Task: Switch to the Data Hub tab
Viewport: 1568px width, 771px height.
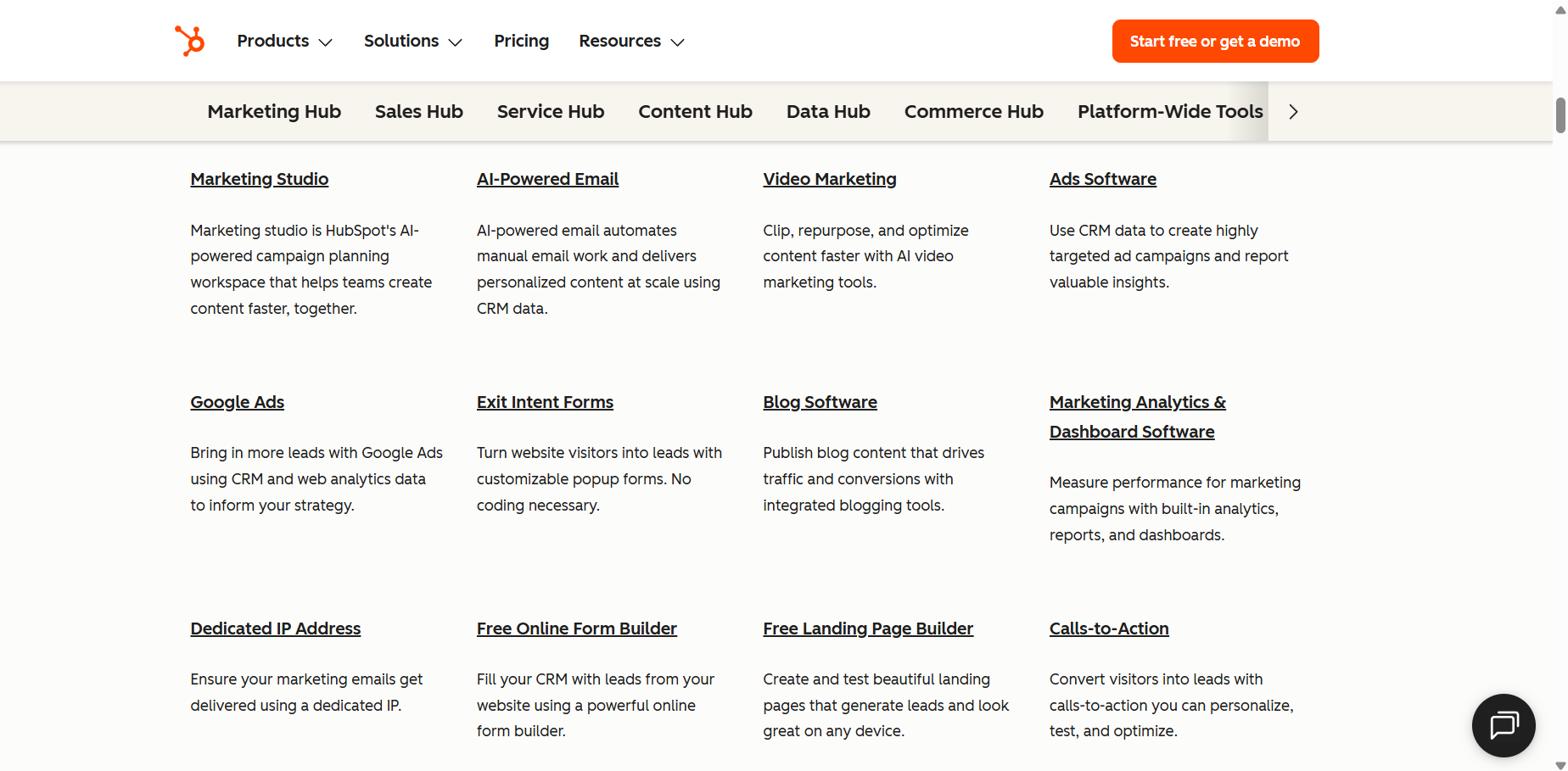Action: 828,111
